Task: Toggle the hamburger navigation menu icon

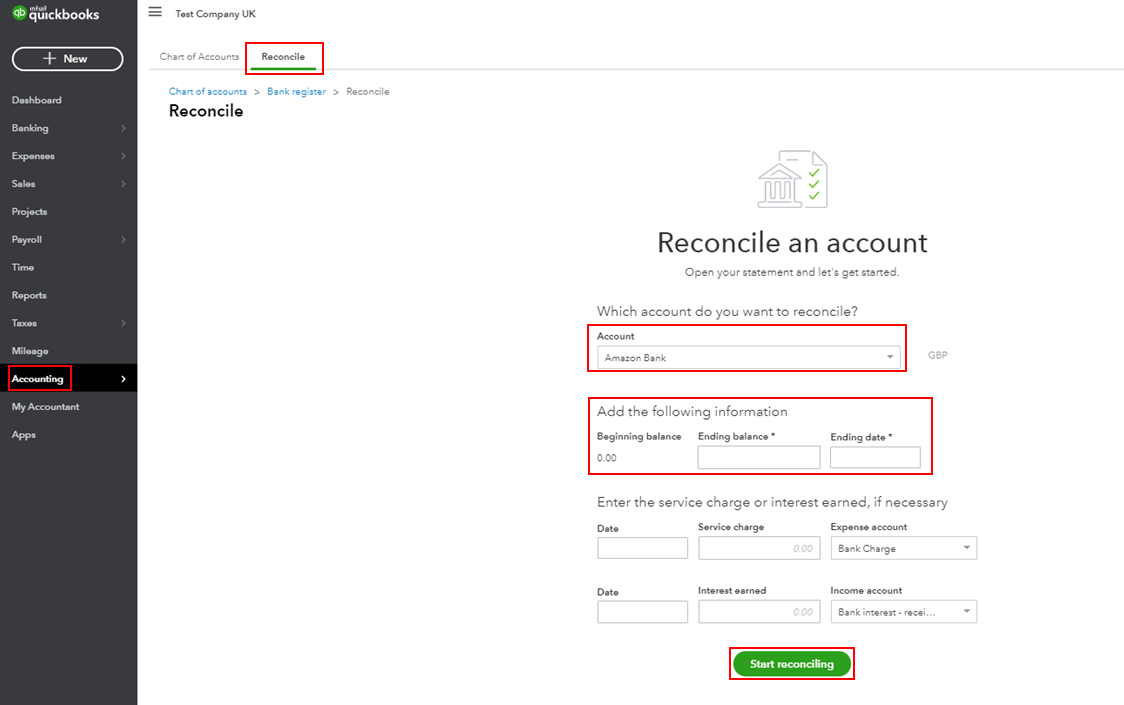Action: click(155, 12)
